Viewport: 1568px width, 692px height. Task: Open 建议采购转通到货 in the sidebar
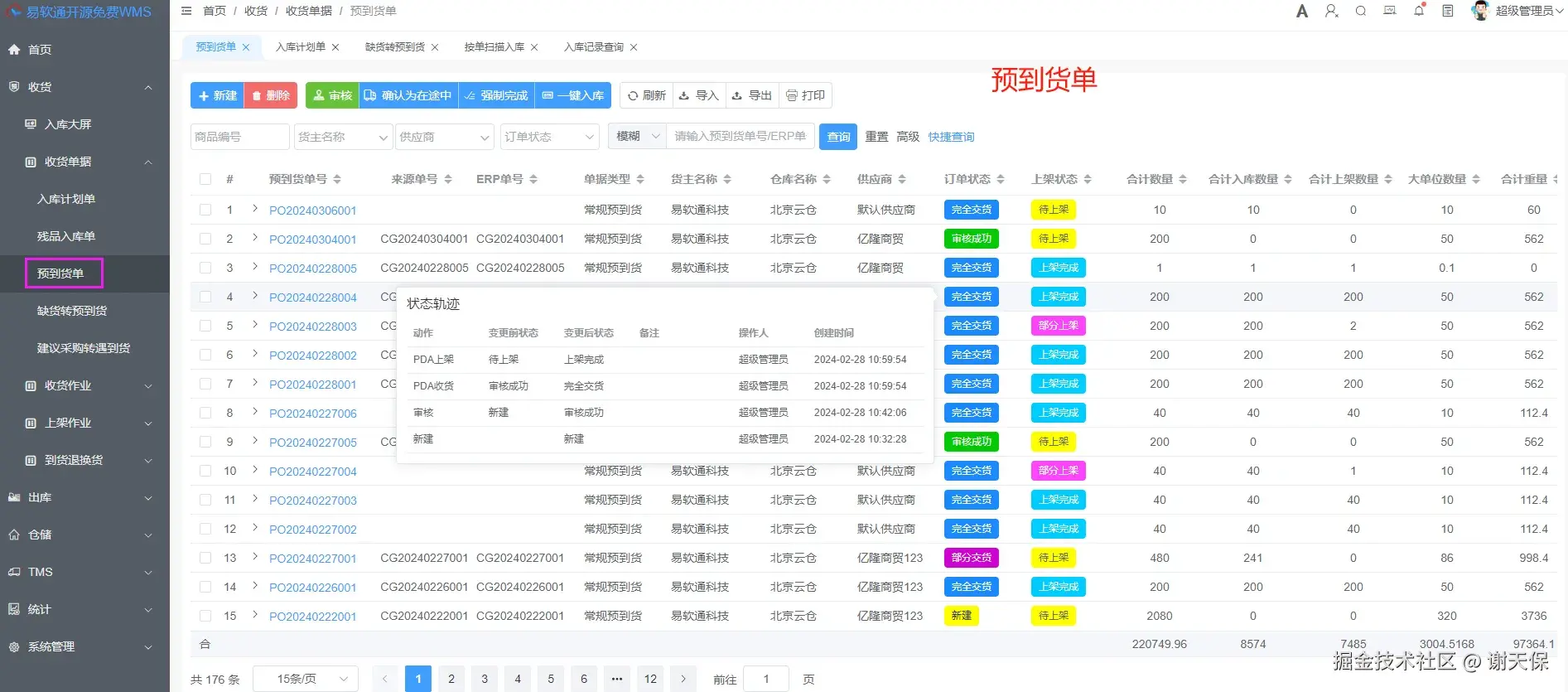point(84,348)
